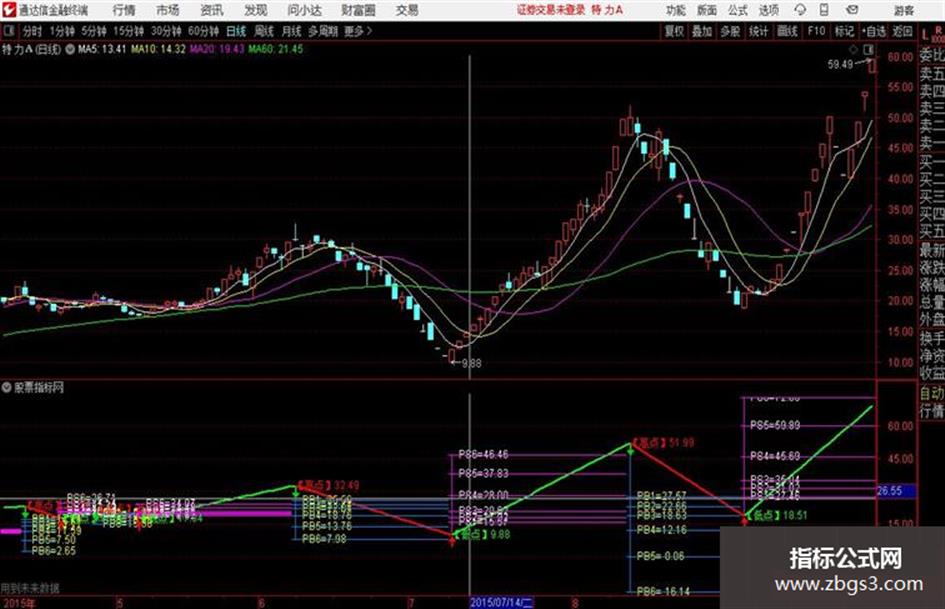The width and height of the screenshot is (945, 609).
Task: Open the customer service headset icon
Action: click(x=800, y=10)
